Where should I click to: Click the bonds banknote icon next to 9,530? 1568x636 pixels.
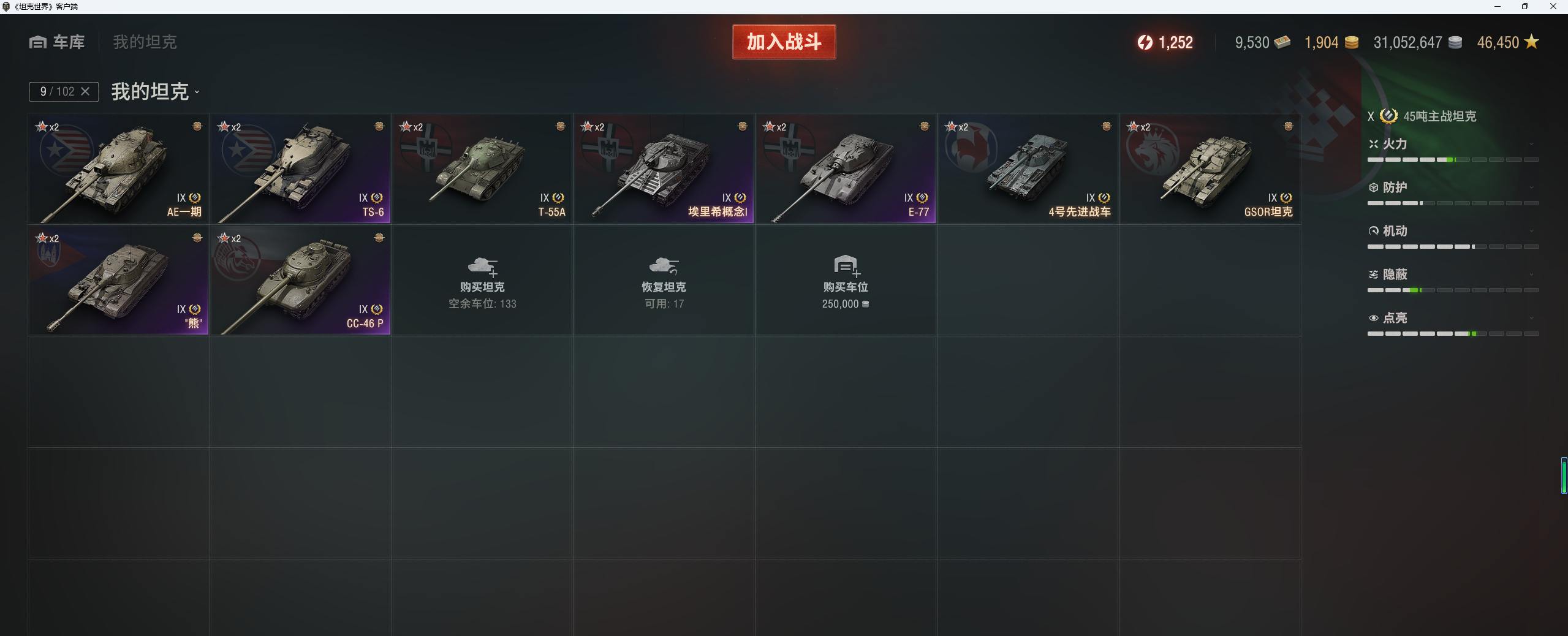click(1282, 42)
